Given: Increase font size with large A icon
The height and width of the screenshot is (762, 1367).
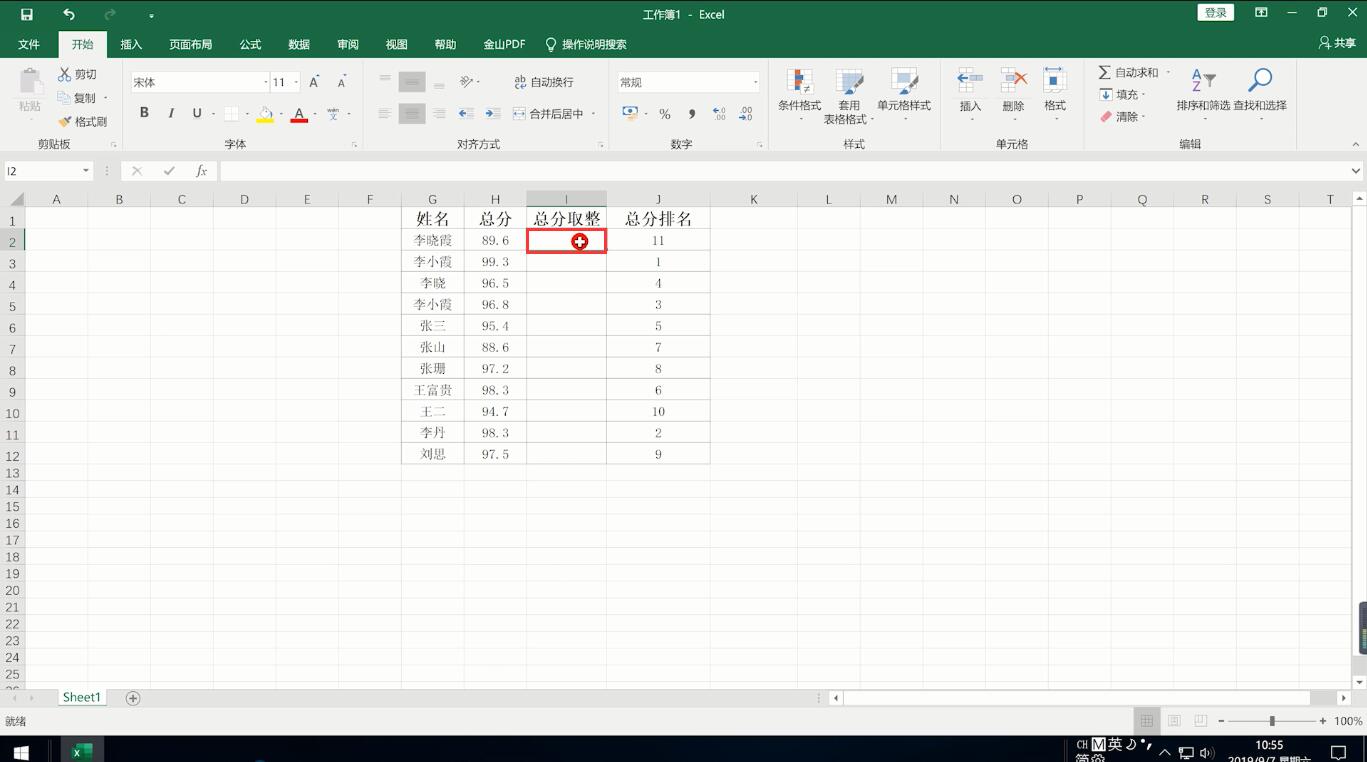Looking at the screenshot, I should point(314,82).
